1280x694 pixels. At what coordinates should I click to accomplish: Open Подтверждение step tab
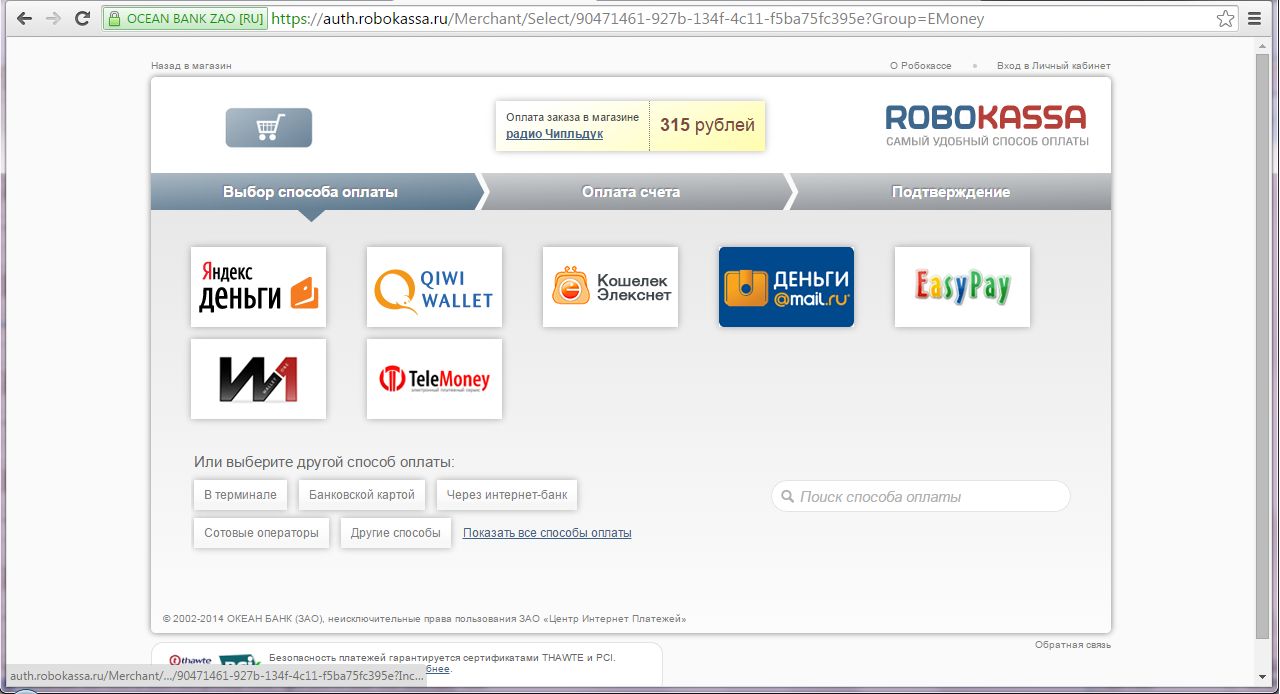tap(951, 192)
